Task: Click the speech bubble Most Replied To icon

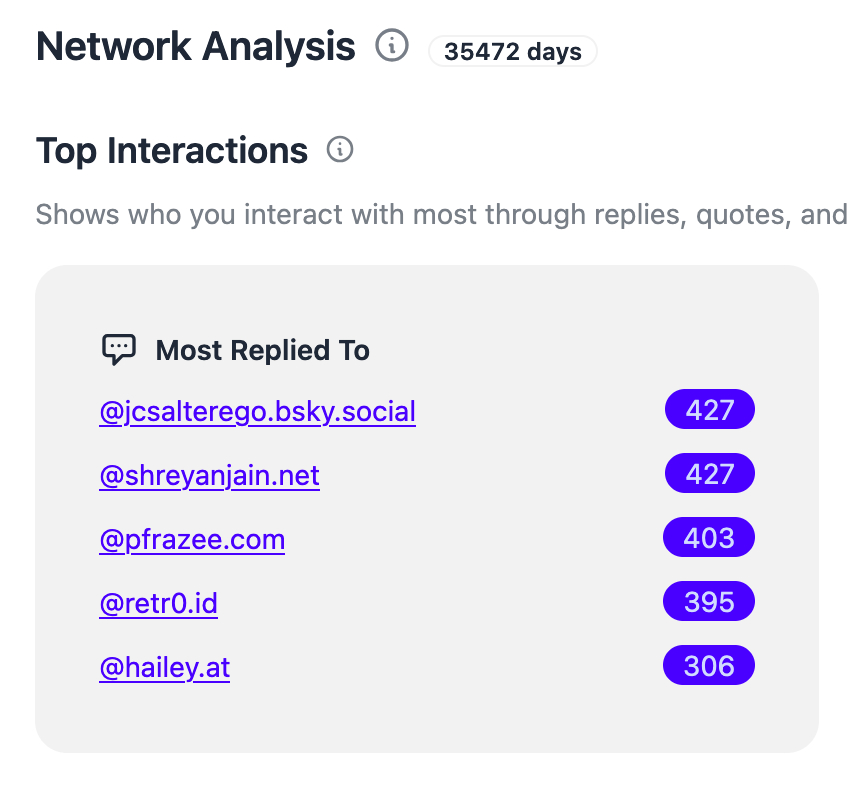Action: point(119,350)
